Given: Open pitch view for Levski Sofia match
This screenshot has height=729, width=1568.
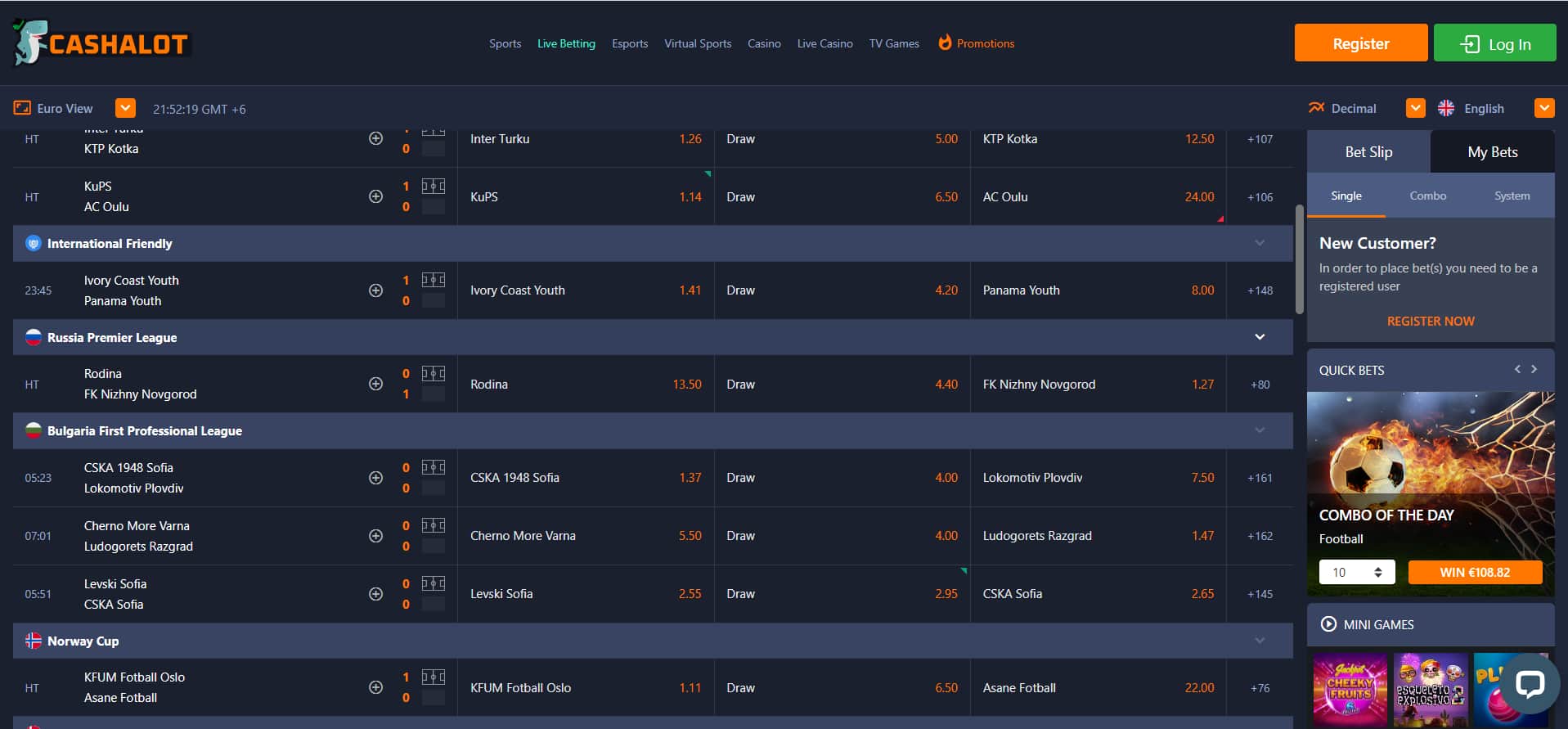Looking at the screenshot, I should pyautogui.click(x=434, y=583).
